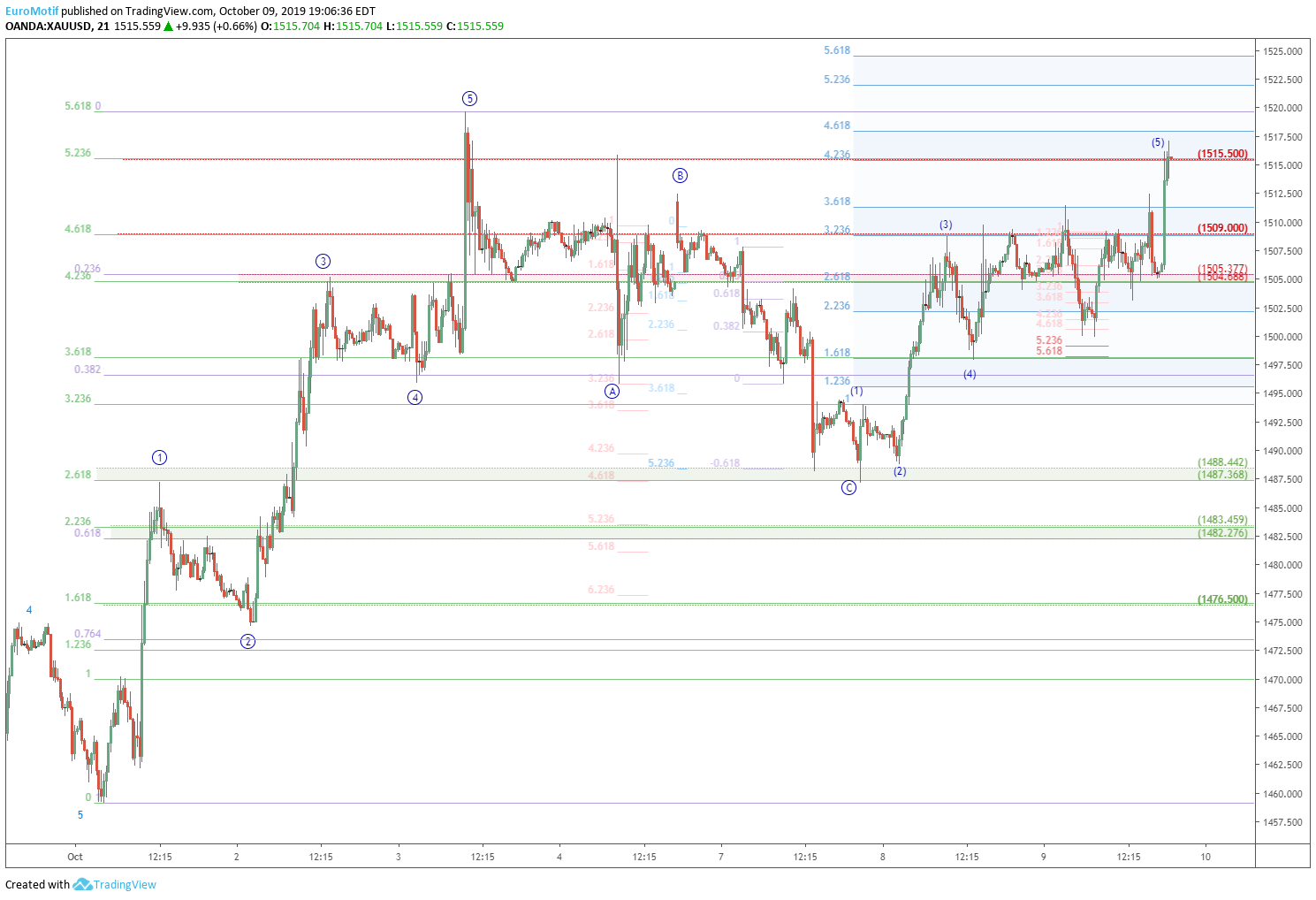Click purple 0.764 retracement label

point(87,634)
